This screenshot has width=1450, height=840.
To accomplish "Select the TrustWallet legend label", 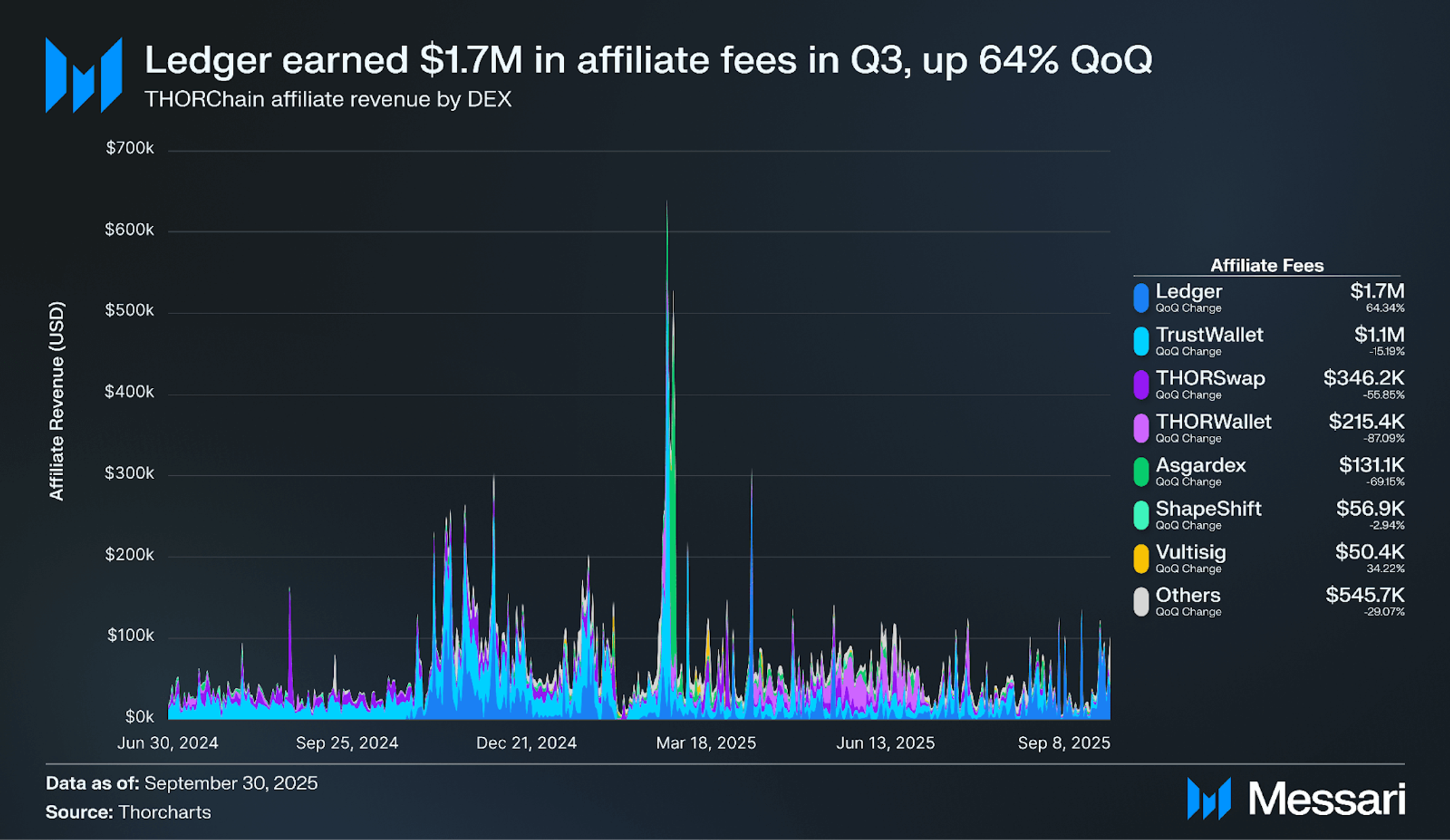I will 1209,335.
